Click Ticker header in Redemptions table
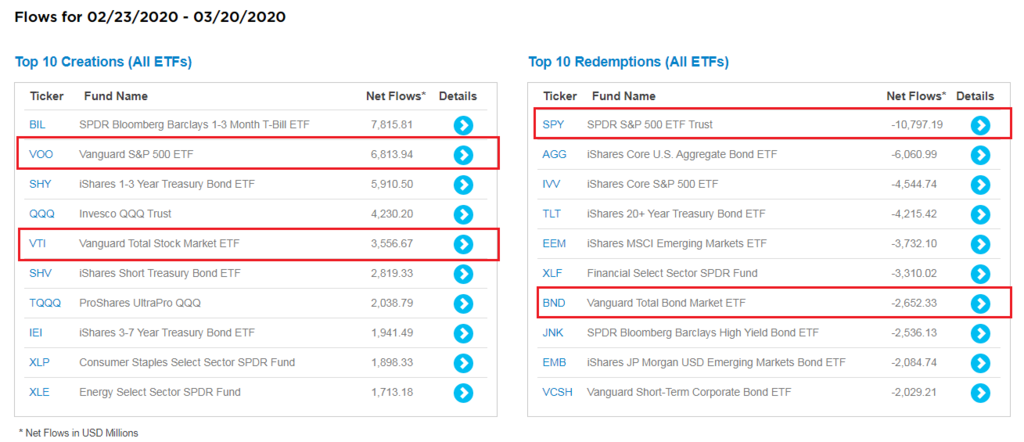The width and height of the screenshot is (1024, 442). (x=559, y=96)
